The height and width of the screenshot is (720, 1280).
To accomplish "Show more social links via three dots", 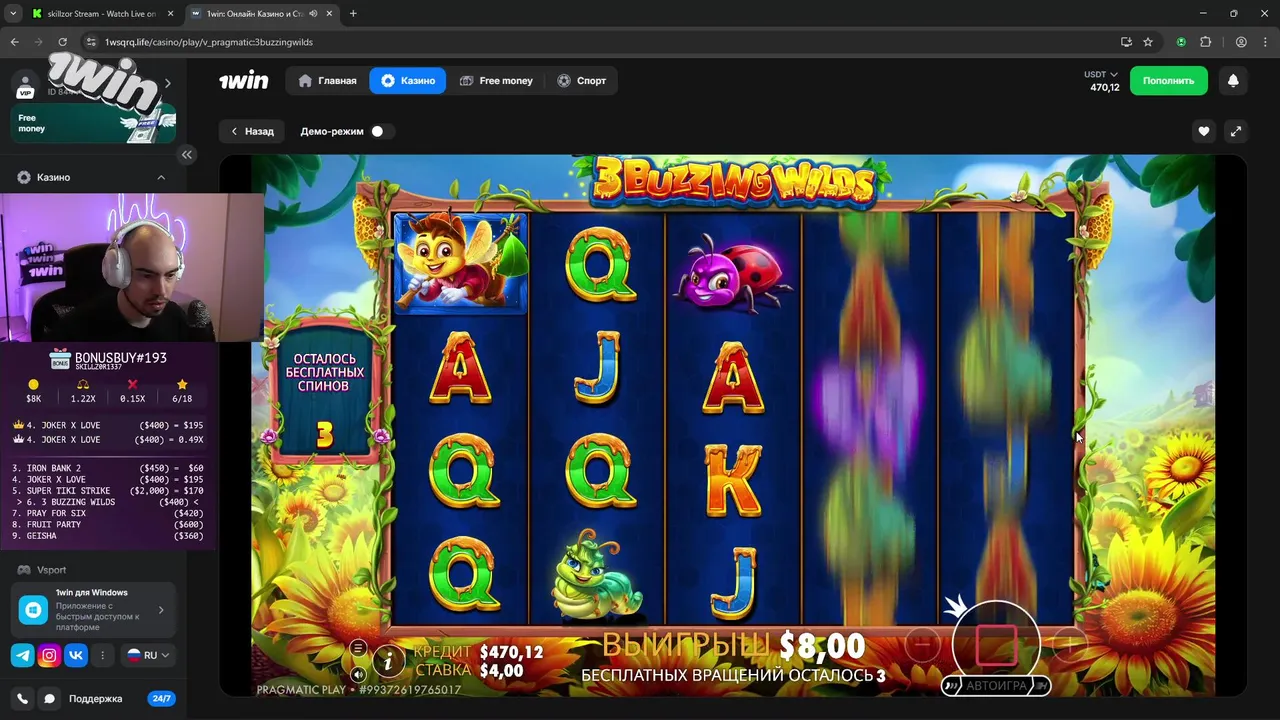I will (102, 655).
